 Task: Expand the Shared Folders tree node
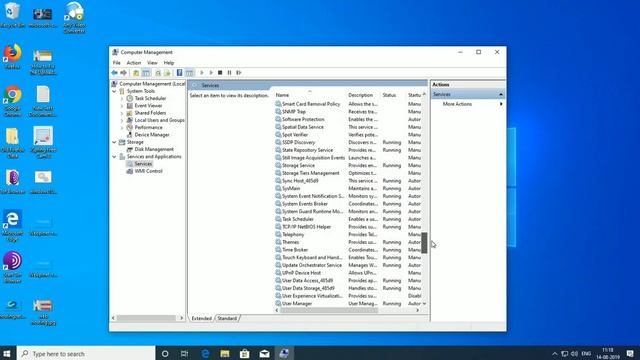coord(122,113)
